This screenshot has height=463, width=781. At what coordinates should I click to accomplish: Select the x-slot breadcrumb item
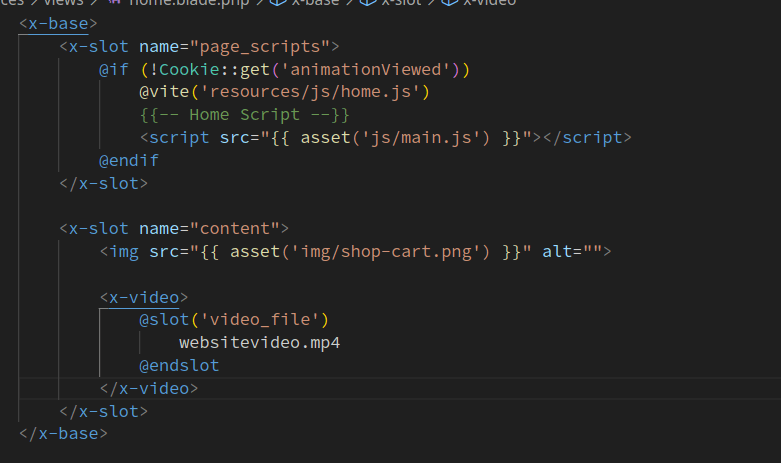[x=401, y=3]
